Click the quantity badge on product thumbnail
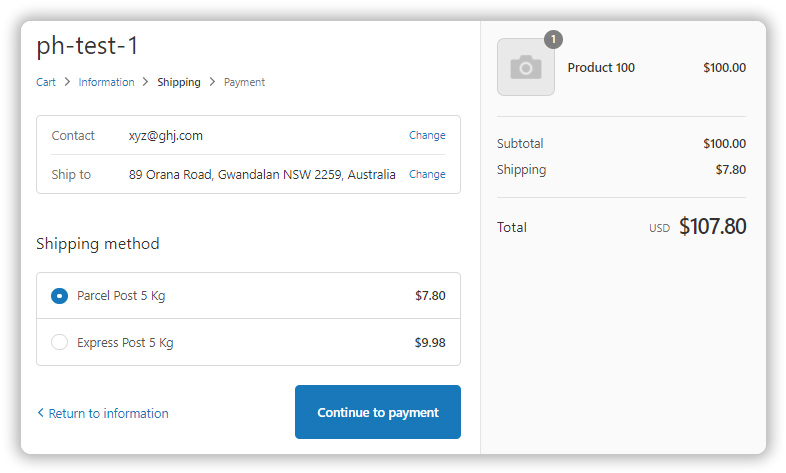786x473 pixels. (x=553, y=39)
